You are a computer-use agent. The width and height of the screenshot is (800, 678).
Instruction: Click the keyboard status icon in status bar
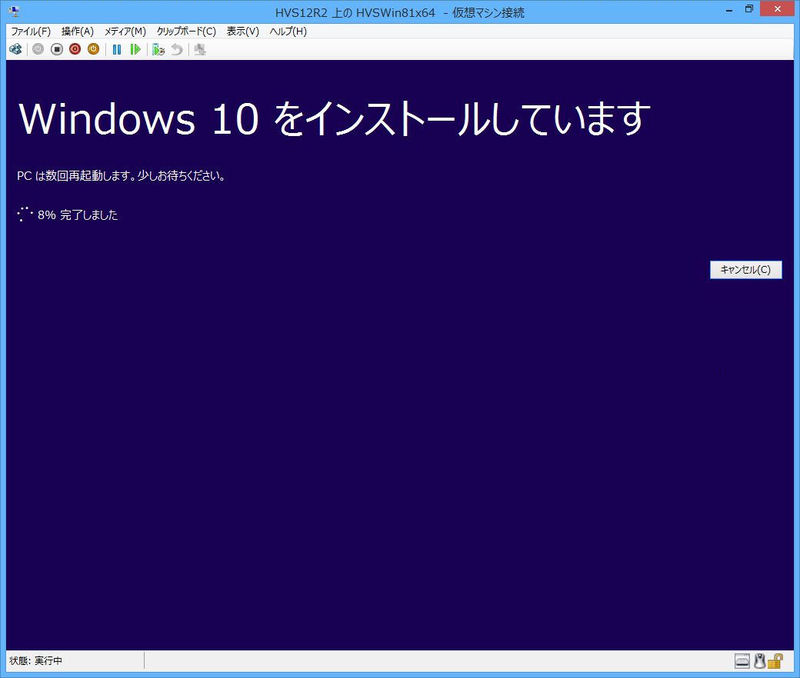[742, 661]
